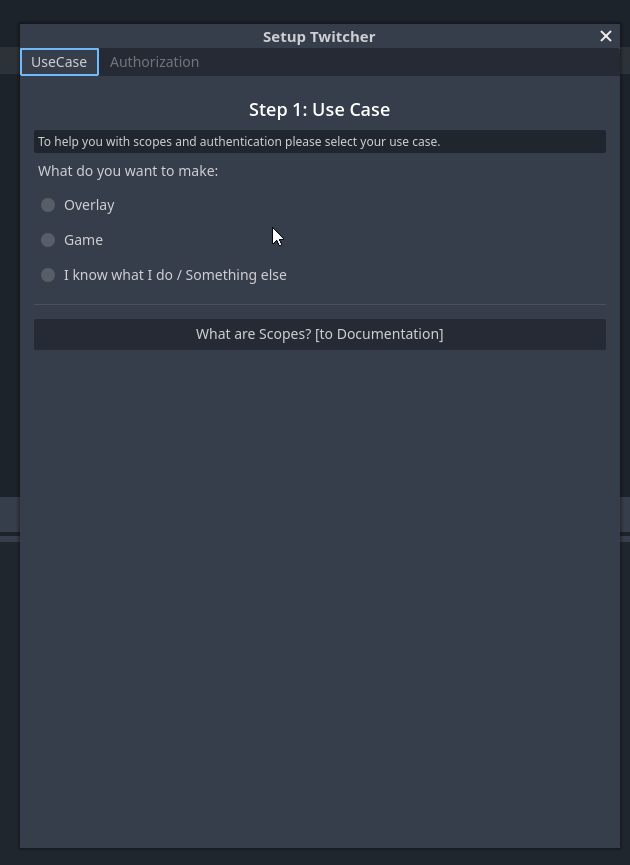Click the '[to Documentation]' text in the button
The height and width of the screenshot is (865, 630).
(x=379, y=334)
